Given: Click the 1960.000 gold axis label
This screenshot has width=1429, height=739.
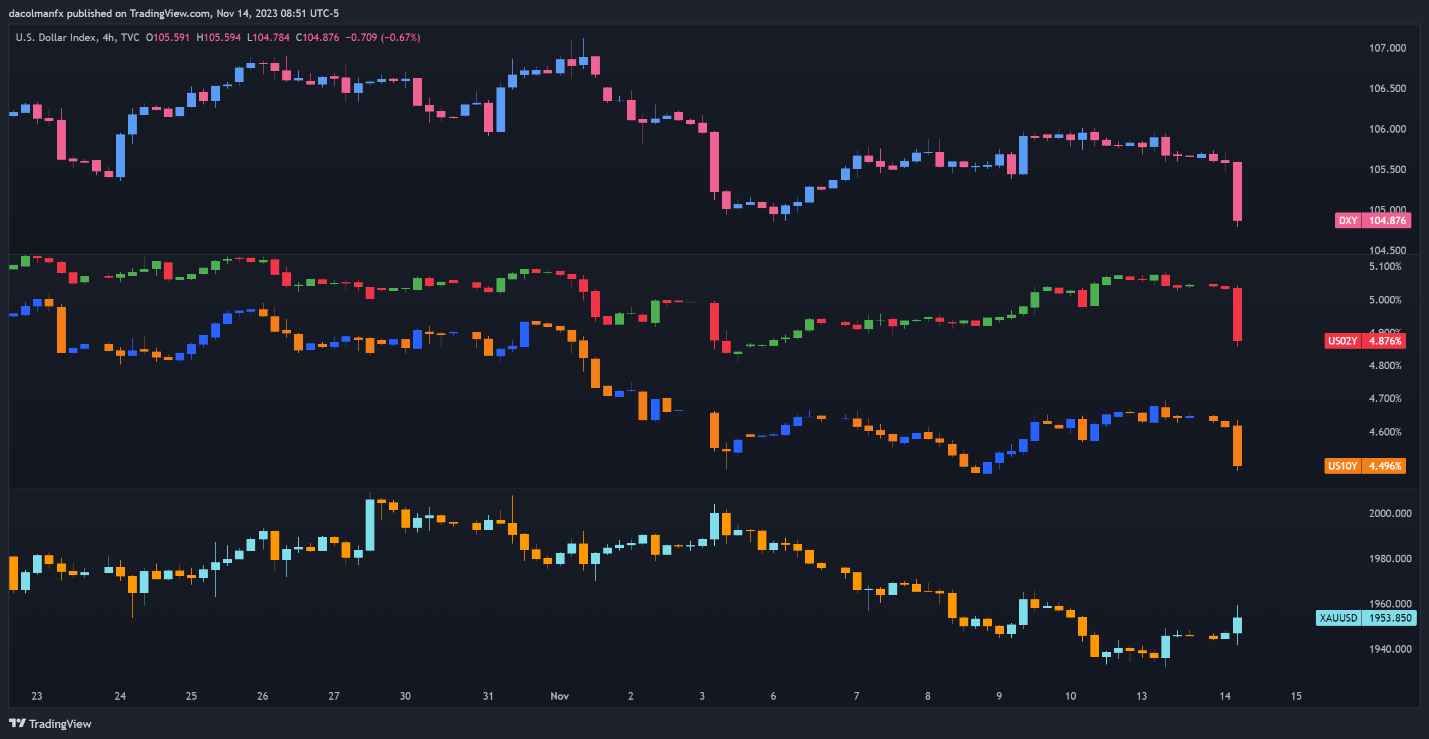Looking at the screenshot, I should [1388, 604].
